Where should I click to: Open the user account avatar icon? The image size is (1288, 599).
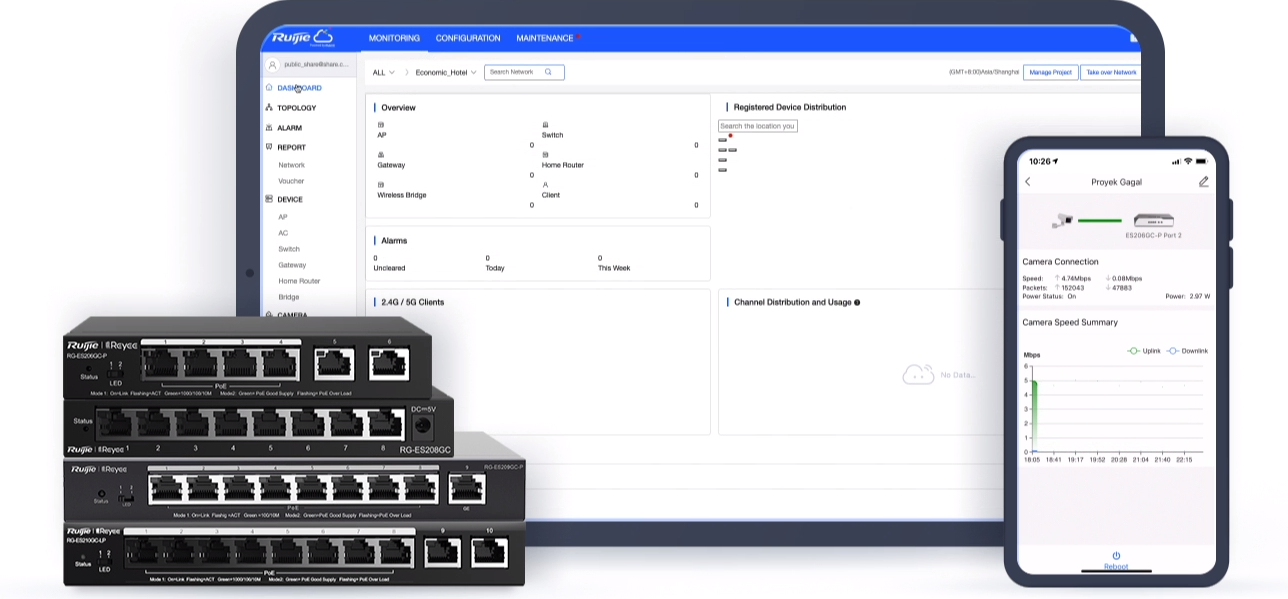(x=272, y=64)
